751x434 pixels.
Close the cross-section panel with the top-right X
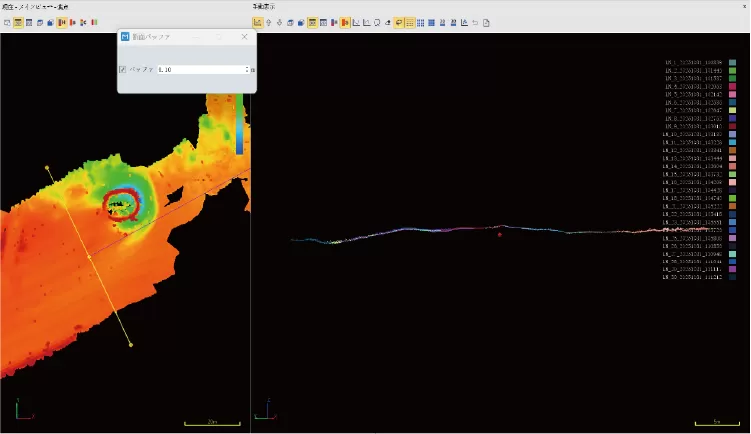pyautogui.click(x=743, y=7)
